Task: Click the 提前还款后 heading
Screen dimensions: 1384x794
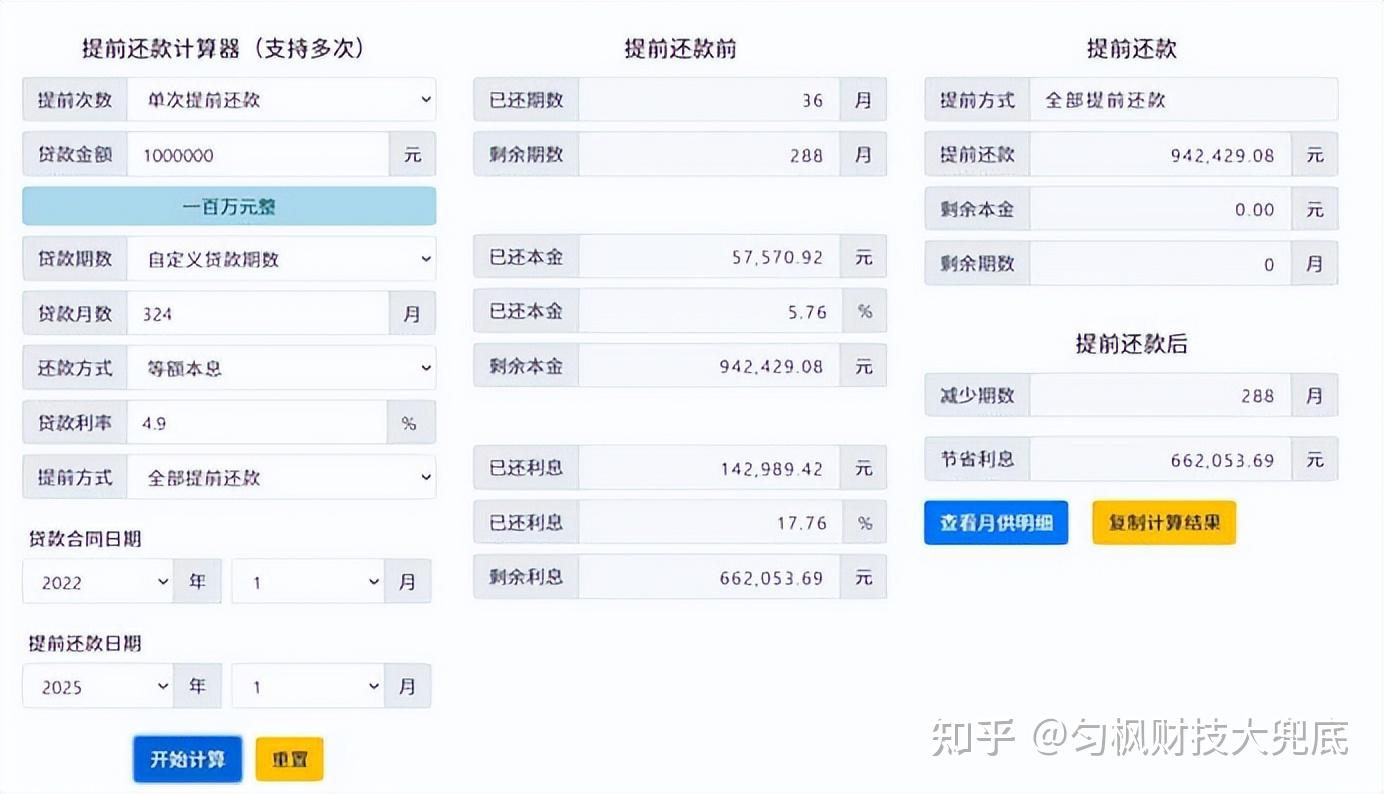Action: pyautogui.click(x=1131, y=343)
